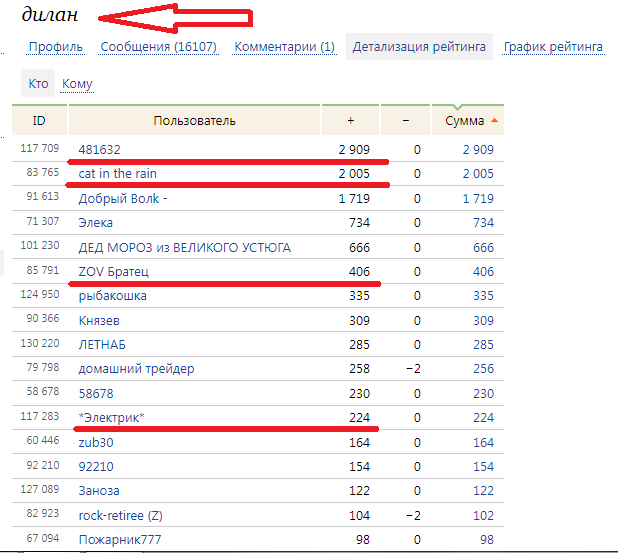Click Сумма value 1 719

[478, 198]
